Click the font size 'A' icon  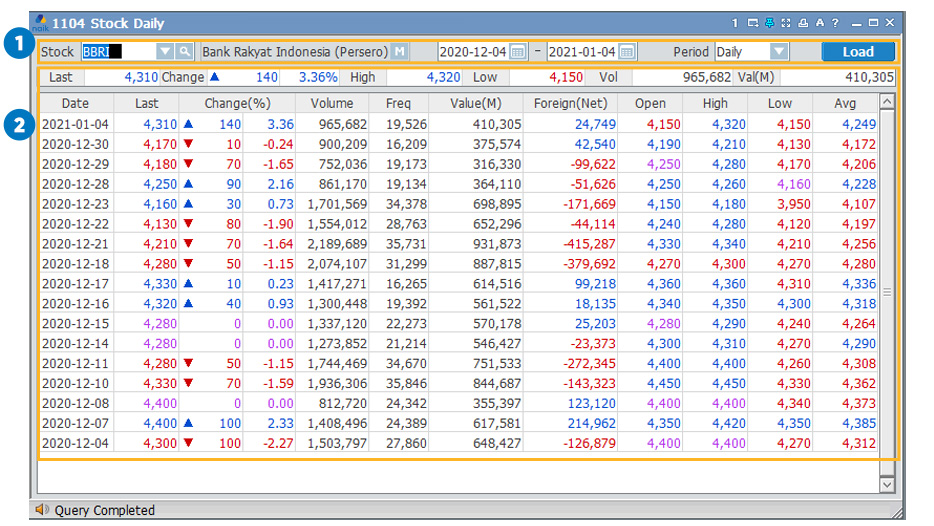click(819, 23)
